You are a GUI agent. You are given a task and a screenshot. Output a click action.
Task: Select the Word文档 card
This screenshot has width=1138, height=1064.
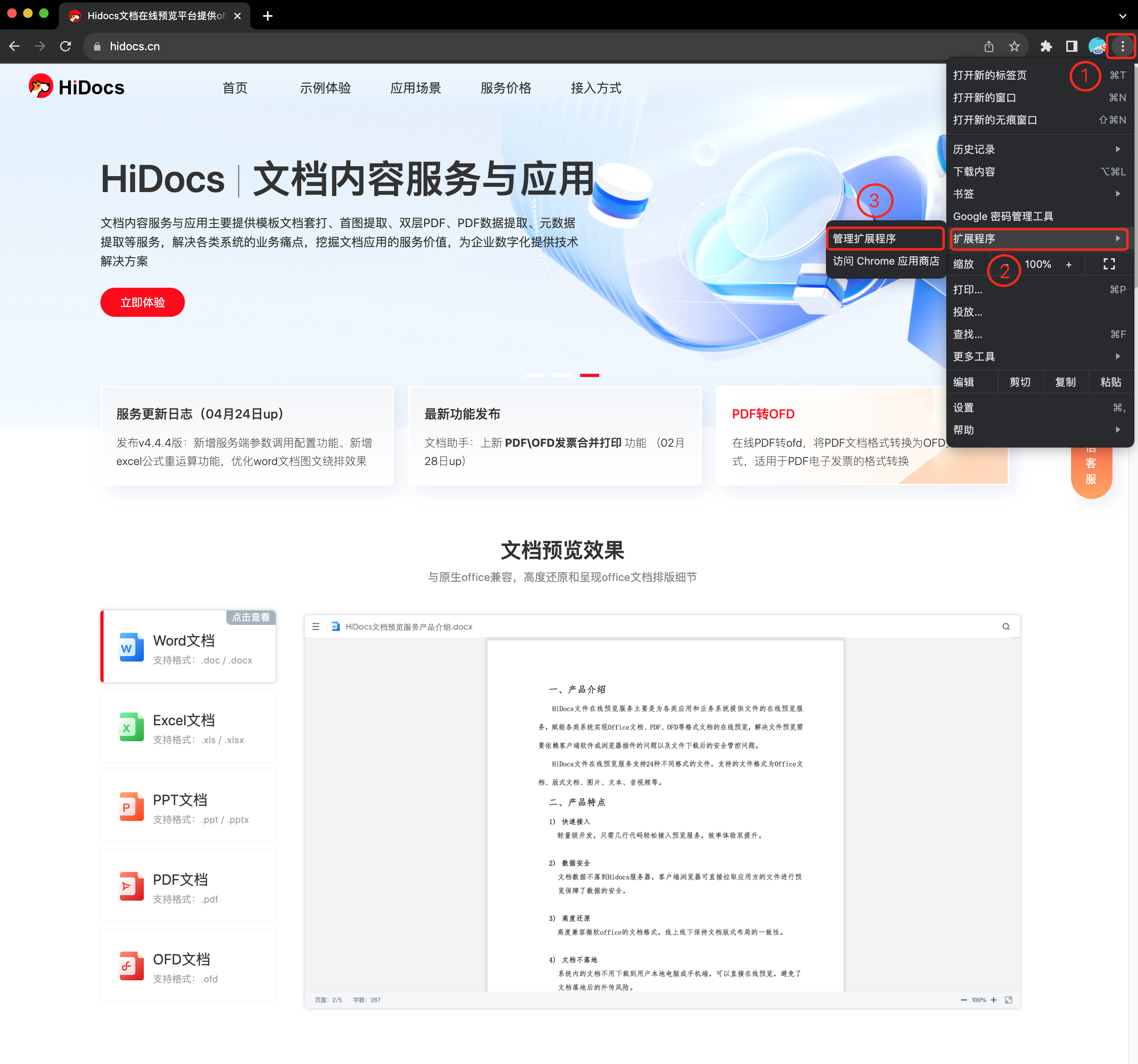[188, 647]
